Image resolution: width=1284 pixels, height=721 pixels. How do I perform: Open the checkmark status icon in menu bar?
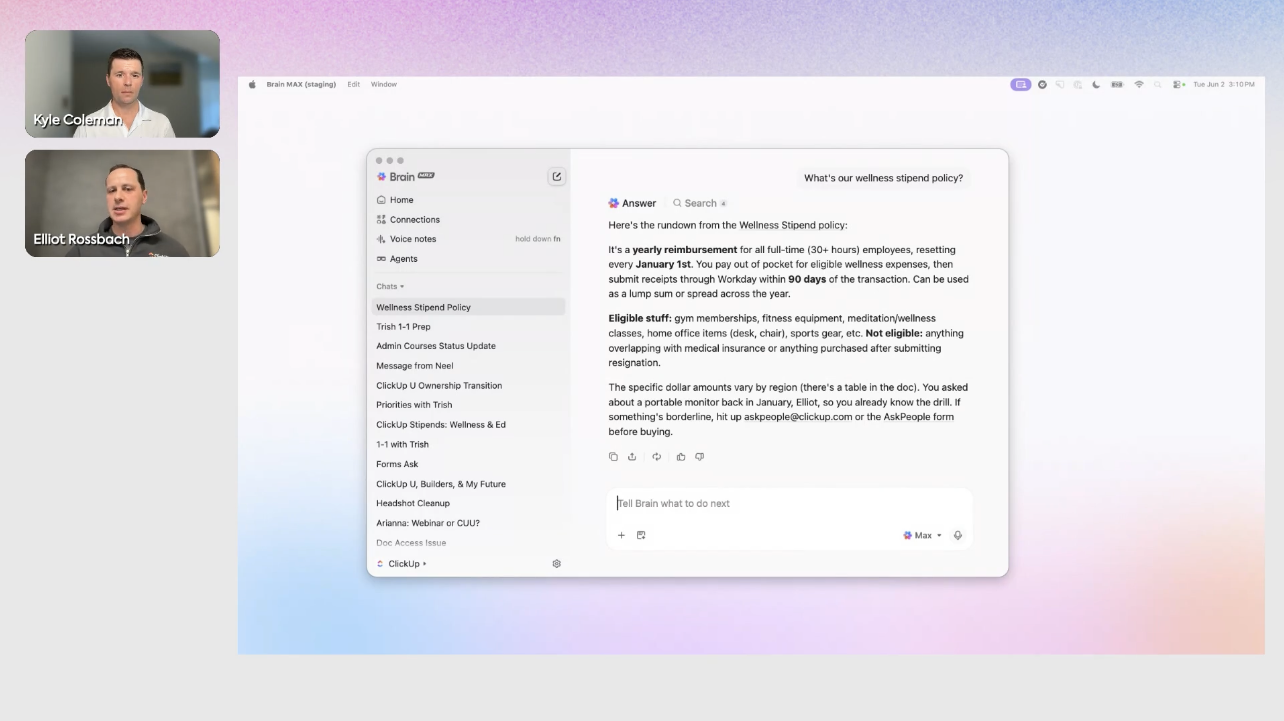click(x=1042, y=85)
